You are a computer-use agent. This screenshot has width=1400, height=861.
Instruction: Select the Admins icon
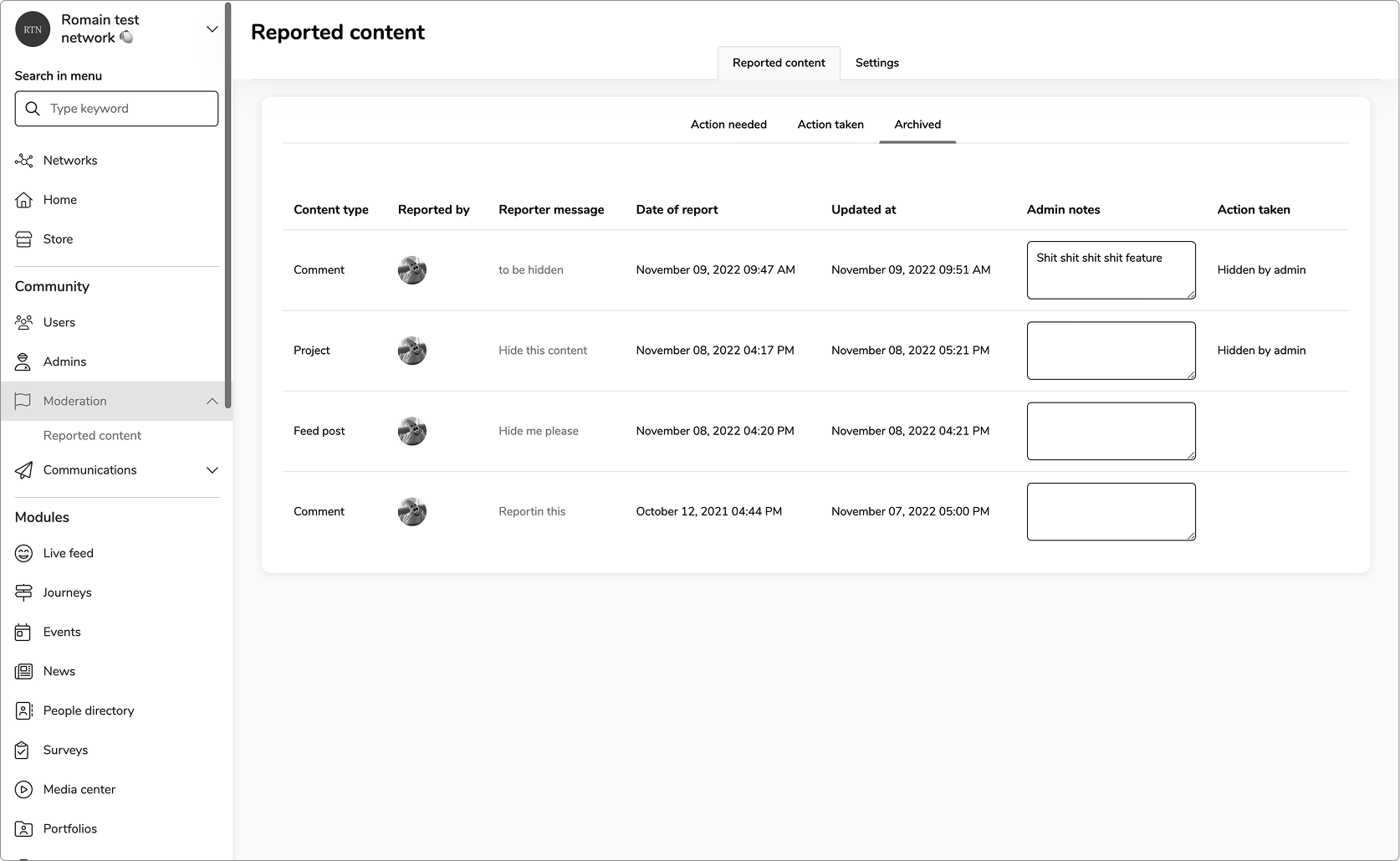(23, 361)
